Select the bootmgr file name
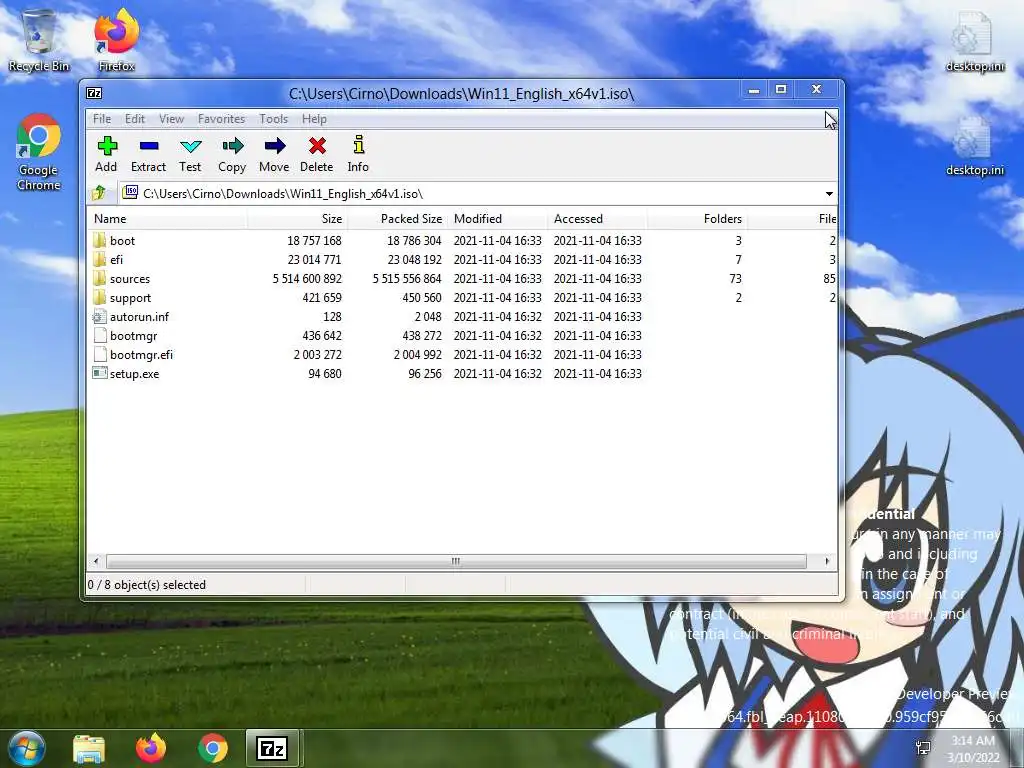The image size is (1024, 768). (x=133, y=336)
